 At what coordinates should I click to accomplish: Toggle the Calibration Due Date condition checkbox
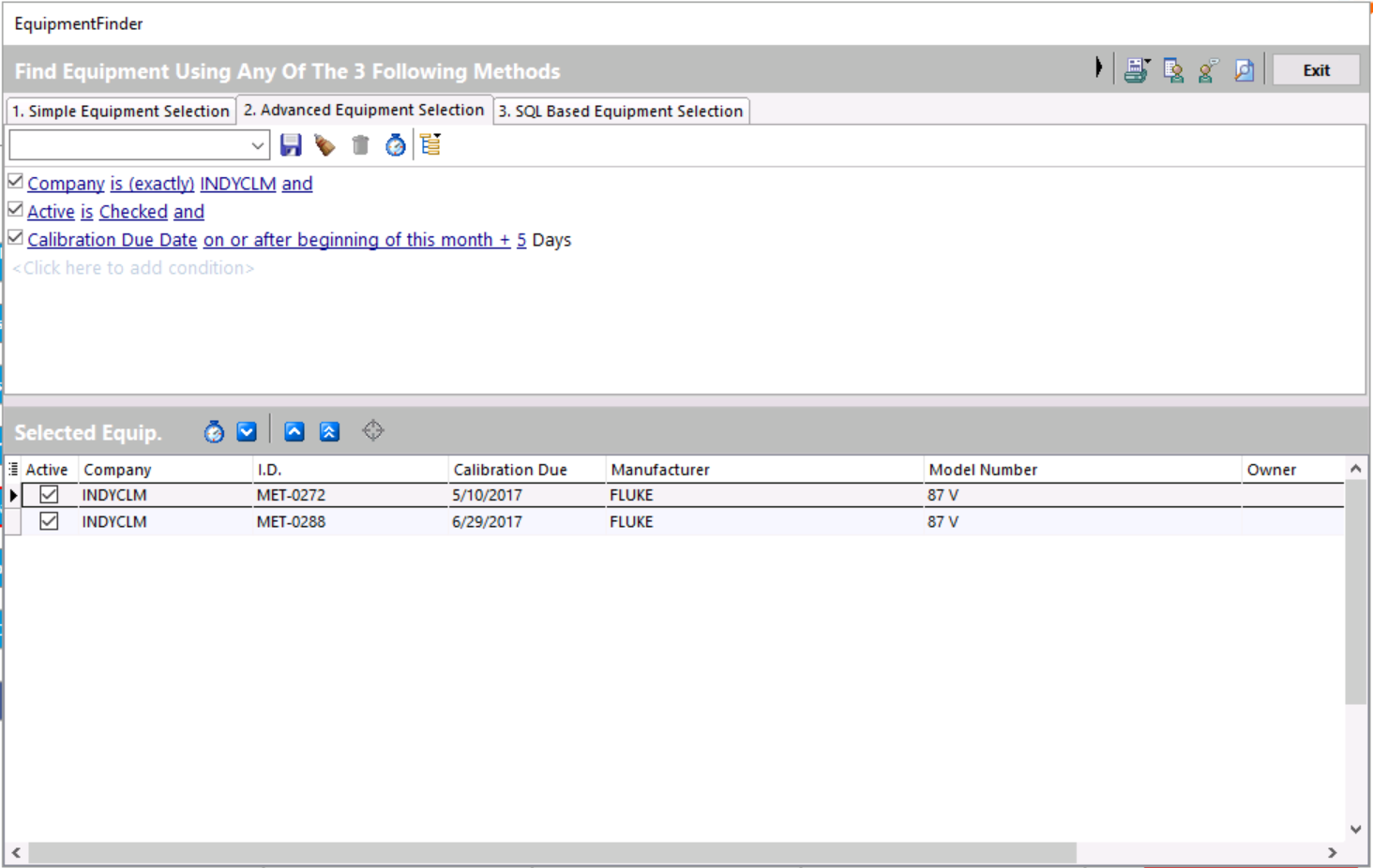16,238
